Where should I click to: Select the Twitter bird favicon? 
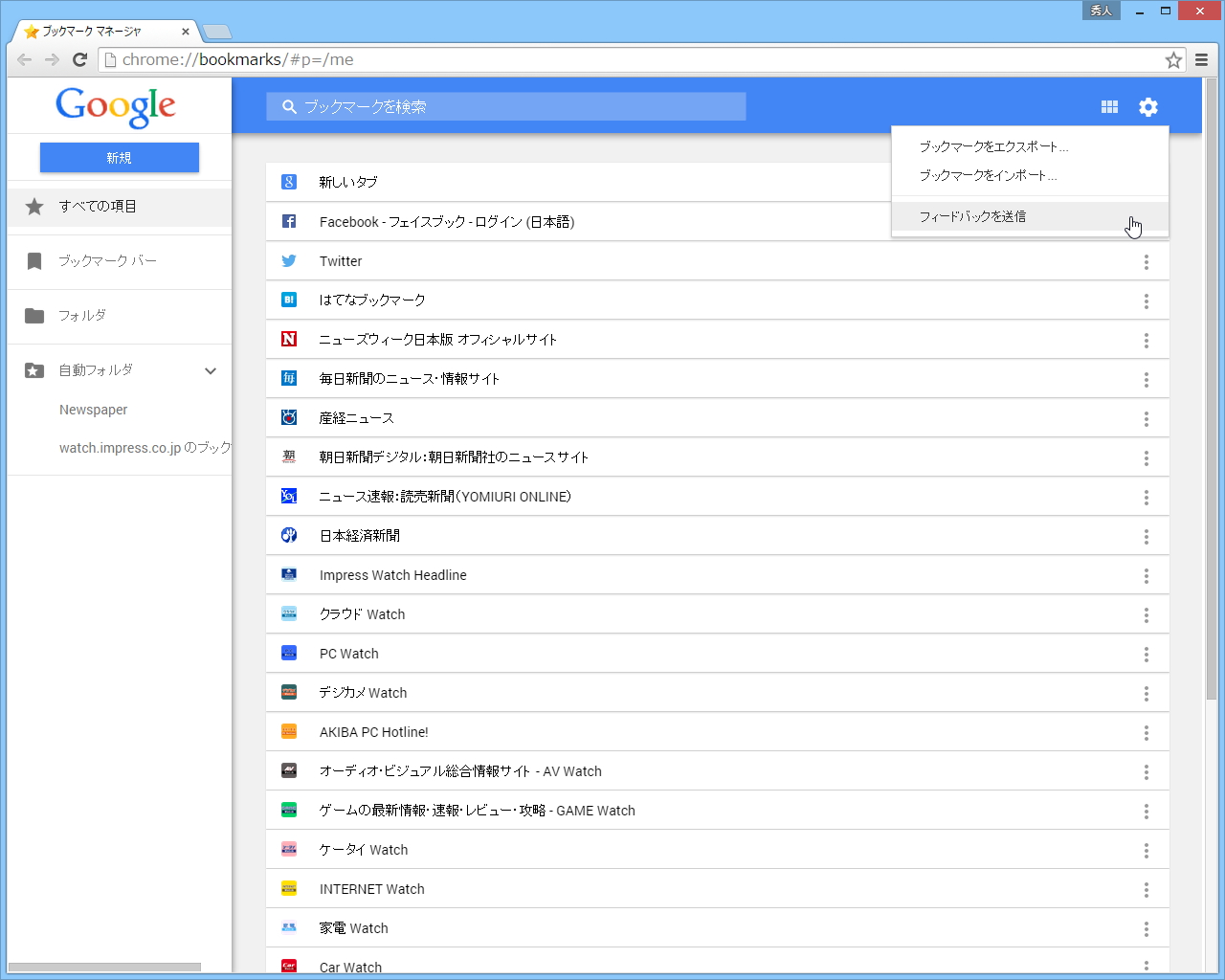(288, 260)
